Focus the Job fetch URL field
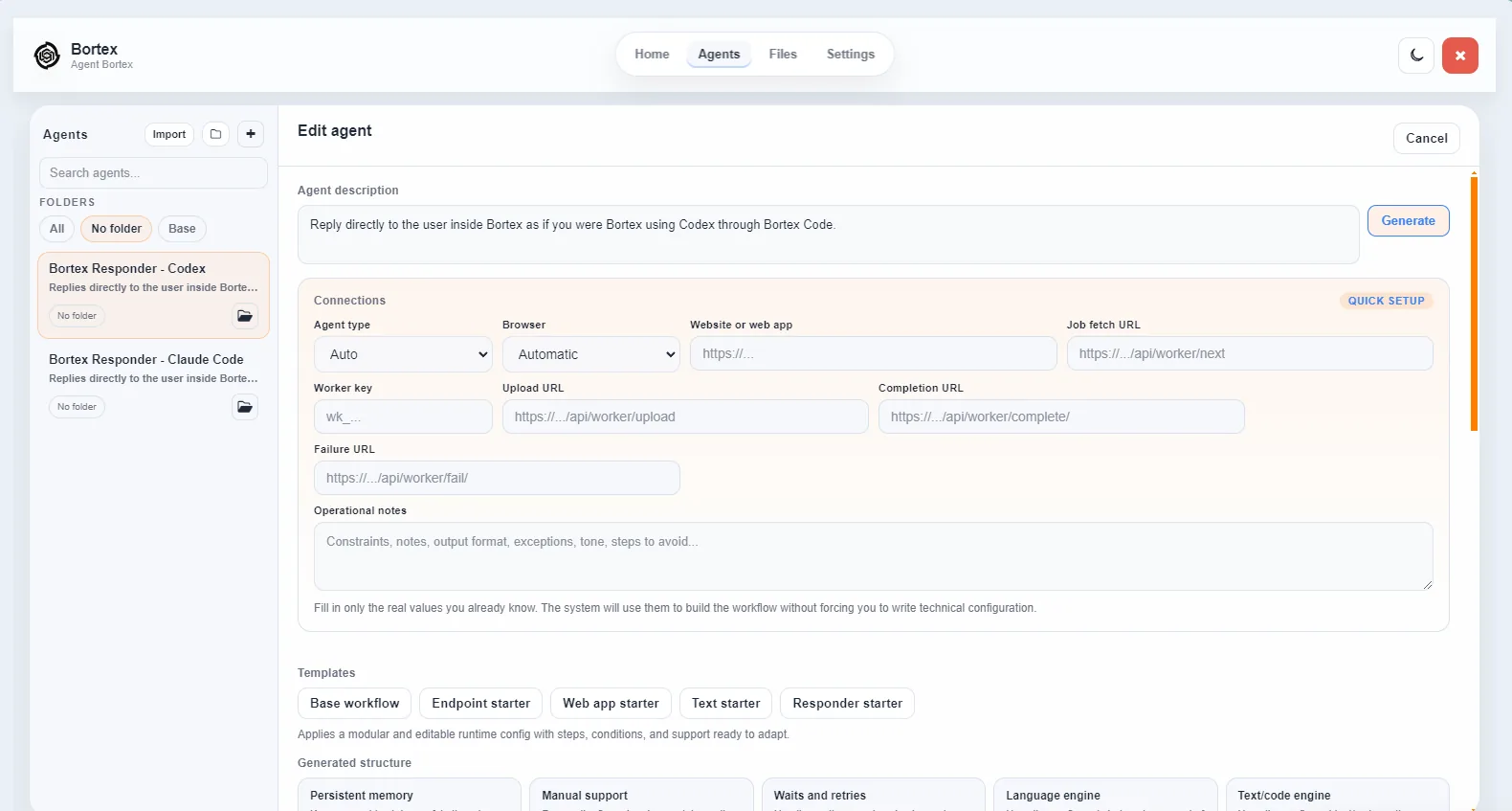 tap(1250, 353)
